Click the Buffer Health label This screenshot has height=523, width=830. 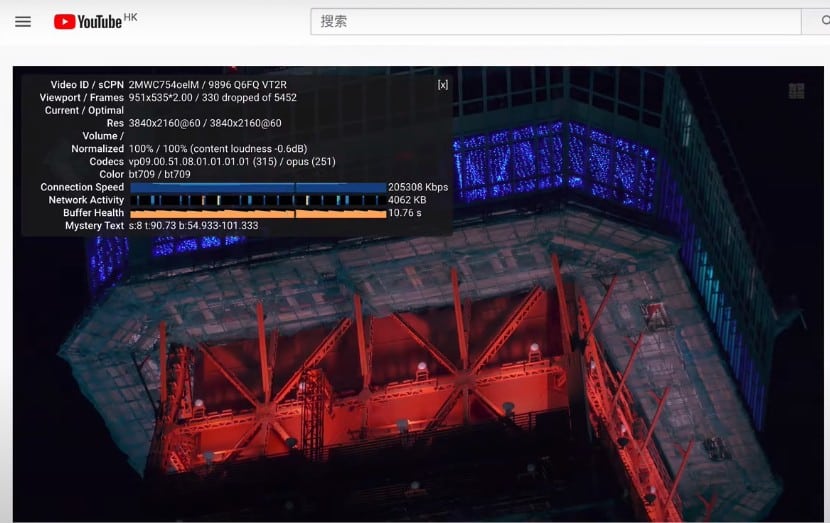[93, 212]
